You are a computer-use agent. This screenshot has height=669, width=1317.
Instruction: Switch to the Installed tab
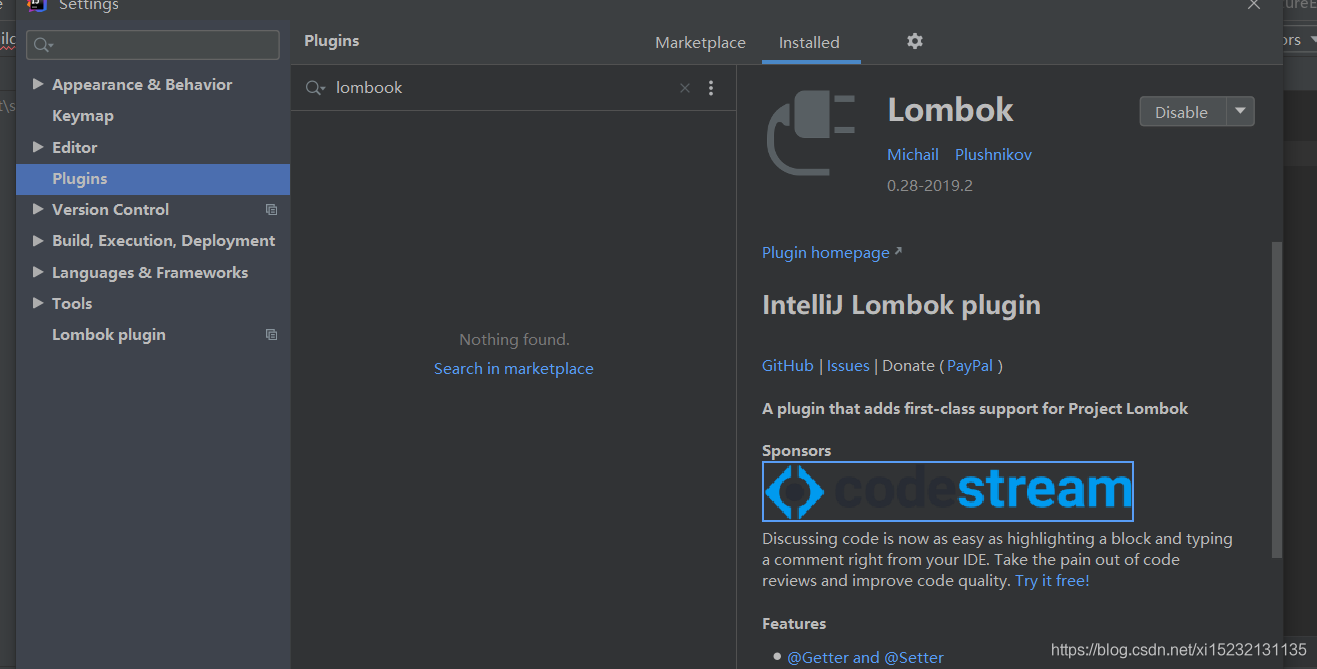click(x=809, y=42)
